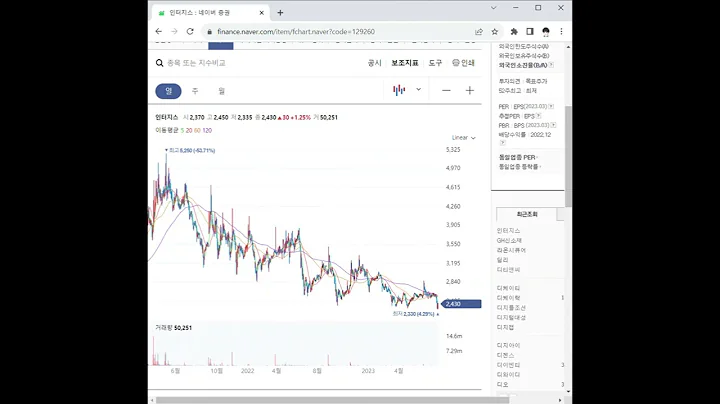Screen dimensions: 720x404
Task: Open a new browser tab
Action: pyautogui.click(x=280, y=13)
